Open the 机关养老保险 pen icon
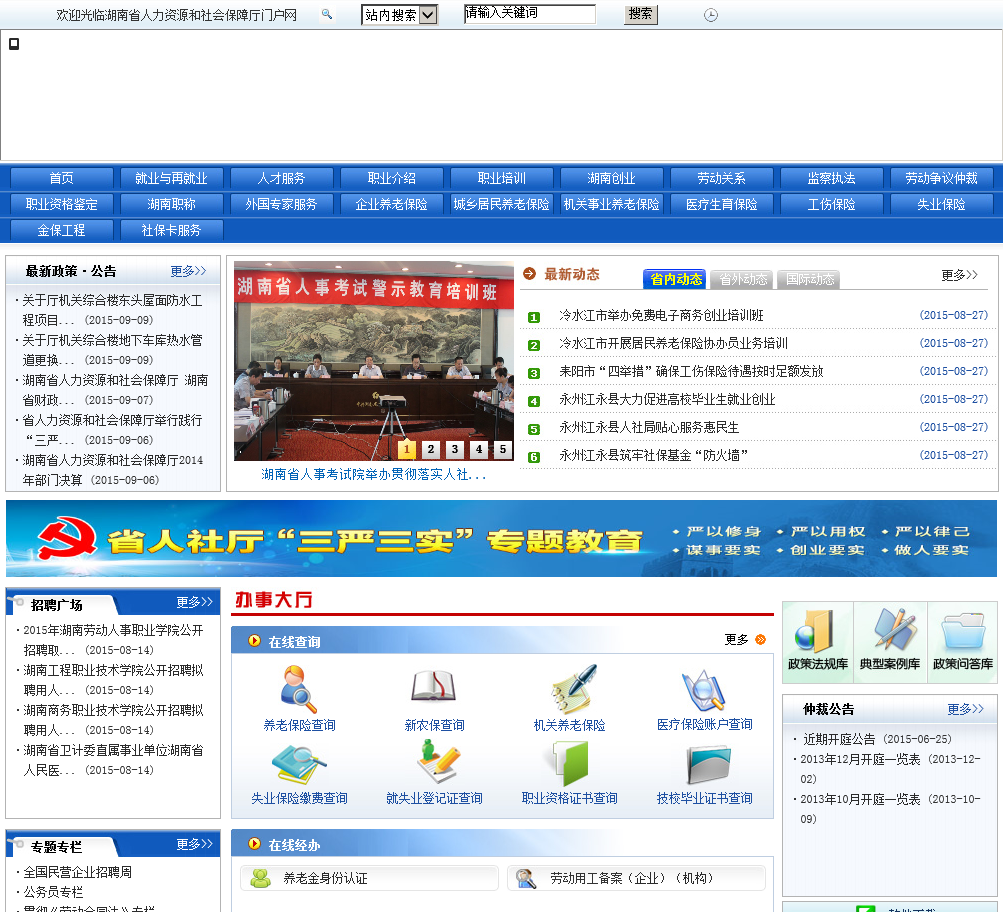Image resolution: width=1003 pixels, height=912 pixels. (574, 689)
